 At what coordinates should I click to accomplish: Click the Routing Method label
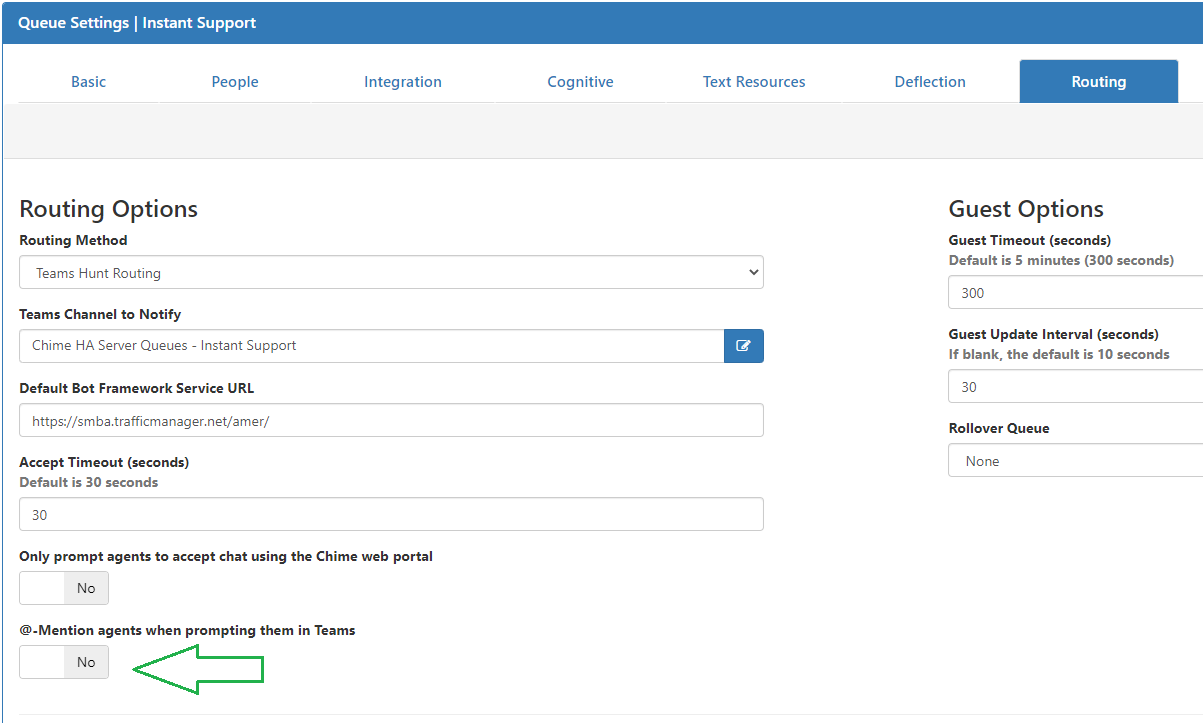point(73,240)
